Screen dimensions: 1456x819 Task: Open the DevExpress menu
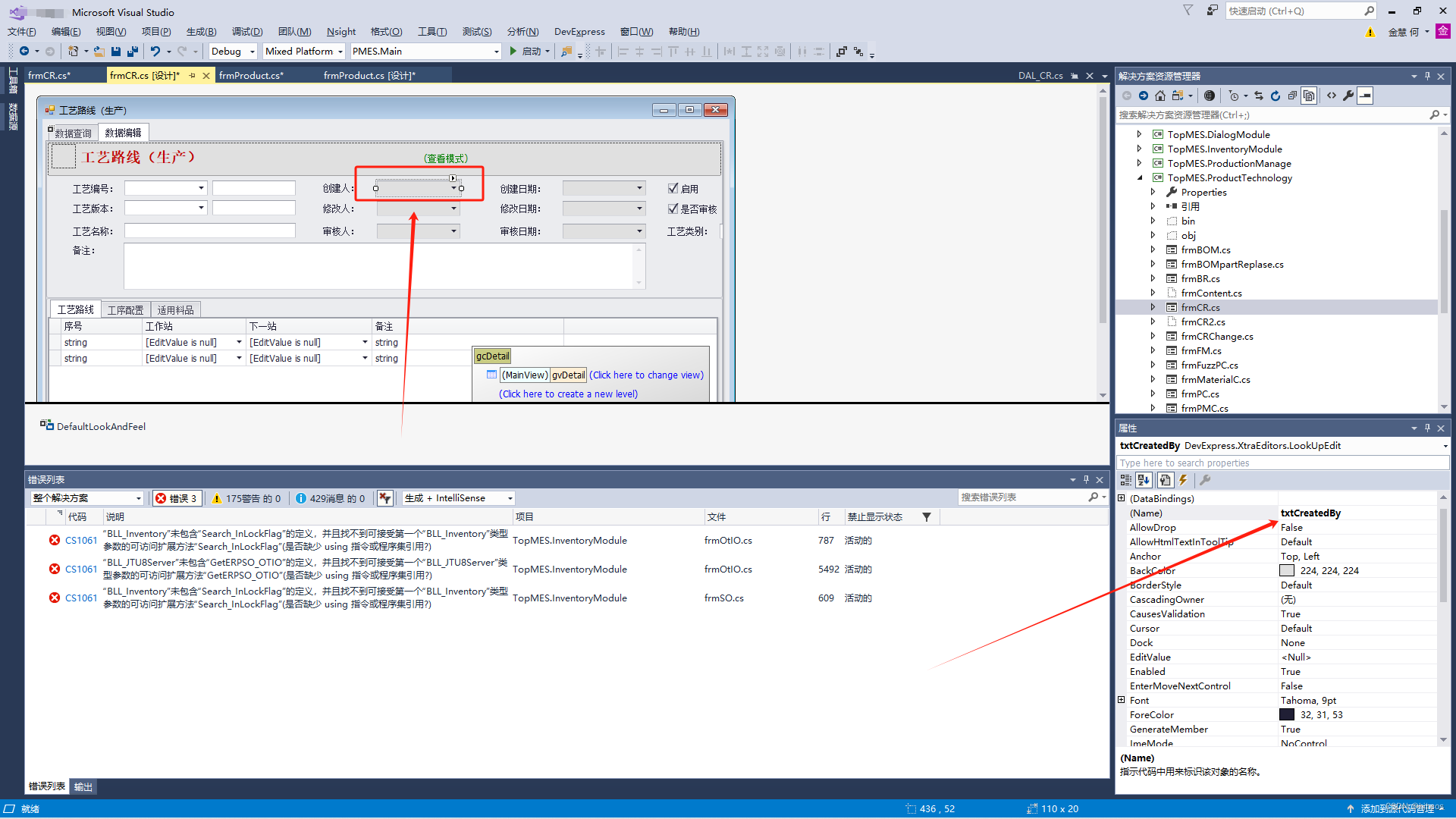(579, 32)
